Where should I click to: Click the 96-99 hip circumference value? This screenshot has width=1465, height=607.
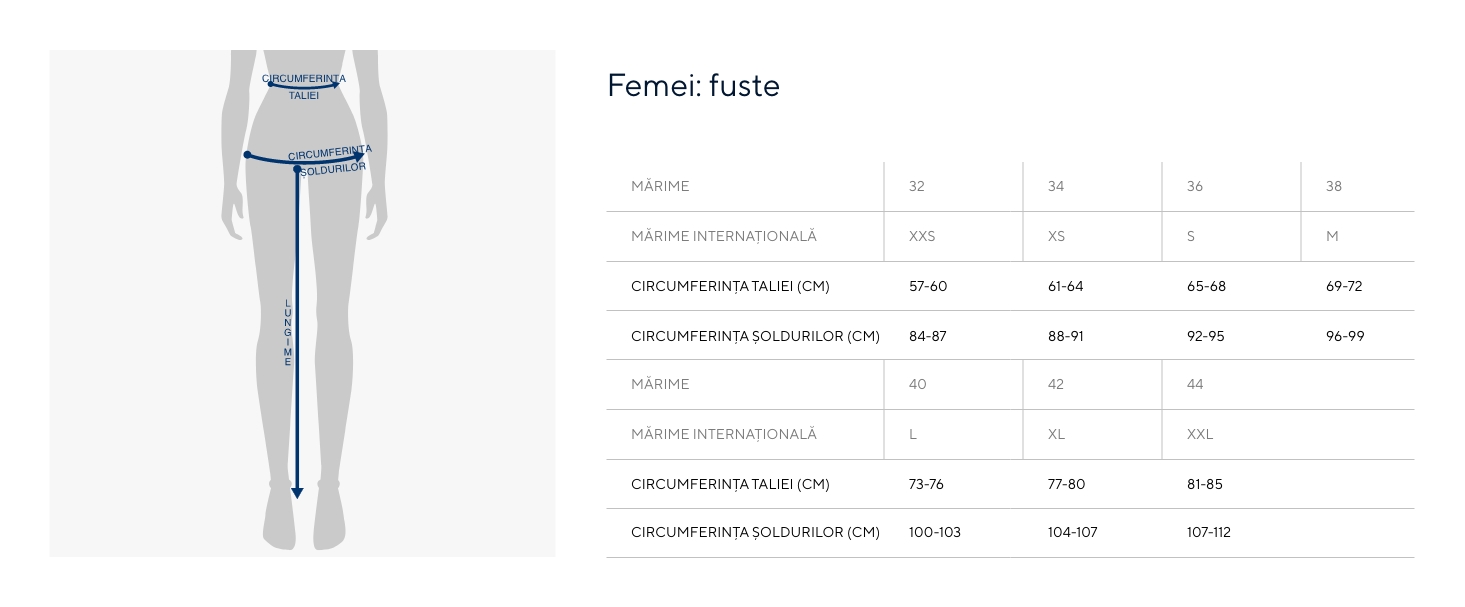[1345, 336]
